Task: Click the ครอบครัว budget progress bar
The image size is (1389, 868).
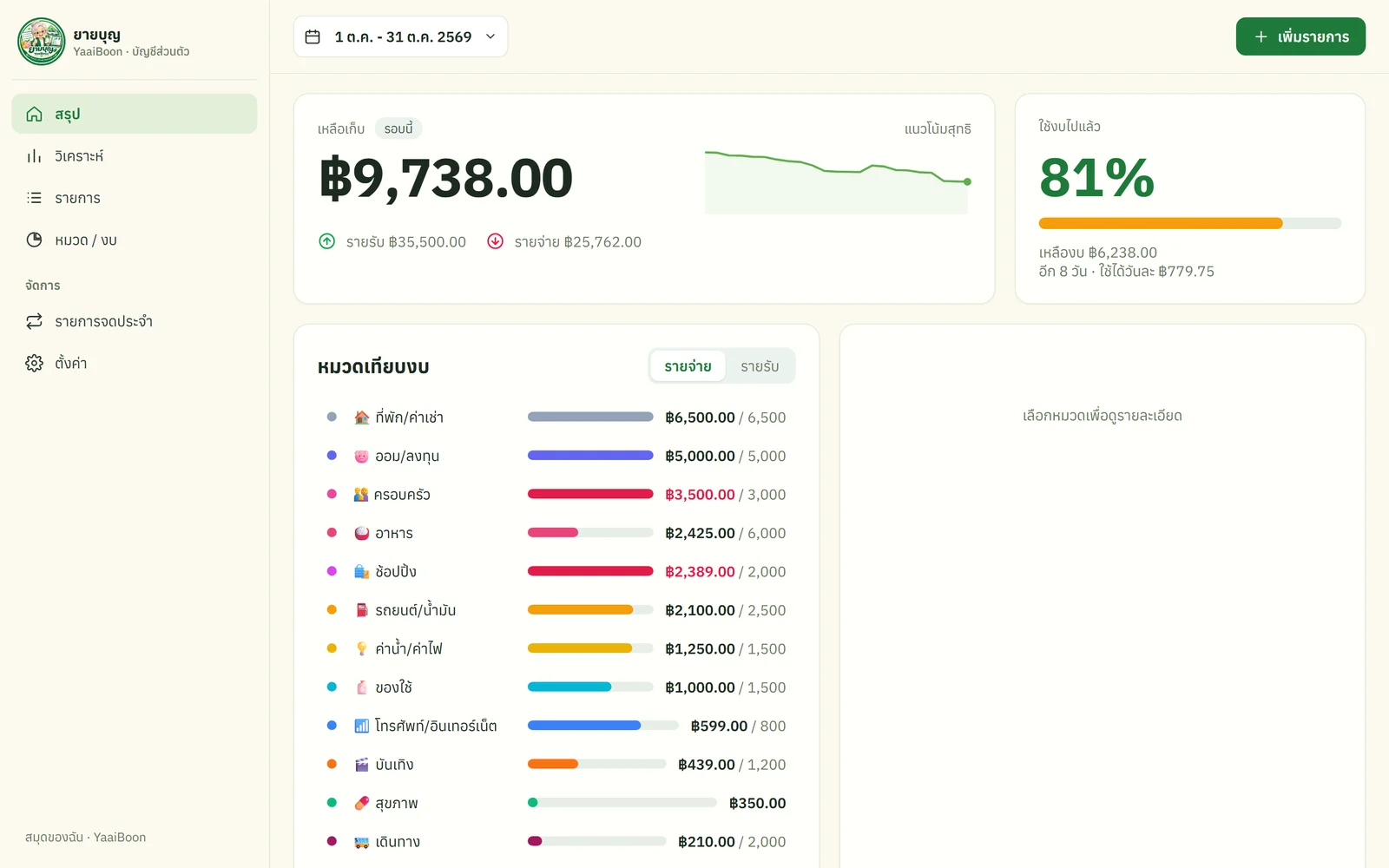Action: (590, 494)
